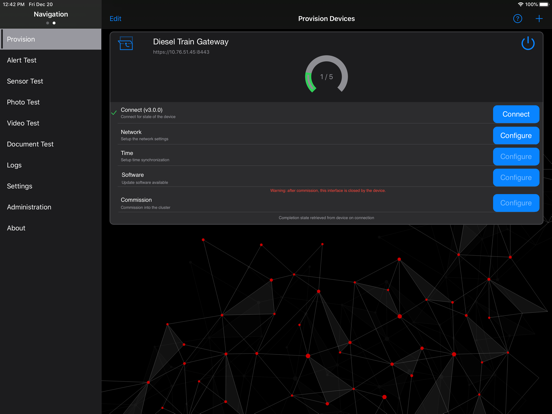Tap the power icon for Diesel Train Gateway
552x414 pixels.
pyautogui.click(x=528, y=44)
